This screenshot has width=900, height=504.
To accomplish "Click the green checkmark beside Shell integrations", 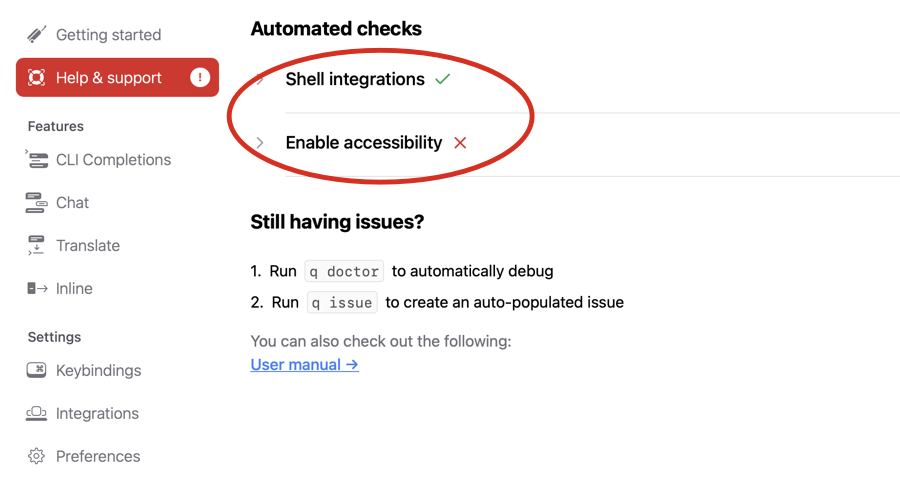I will pyautogui.click(x=443, y=79).
